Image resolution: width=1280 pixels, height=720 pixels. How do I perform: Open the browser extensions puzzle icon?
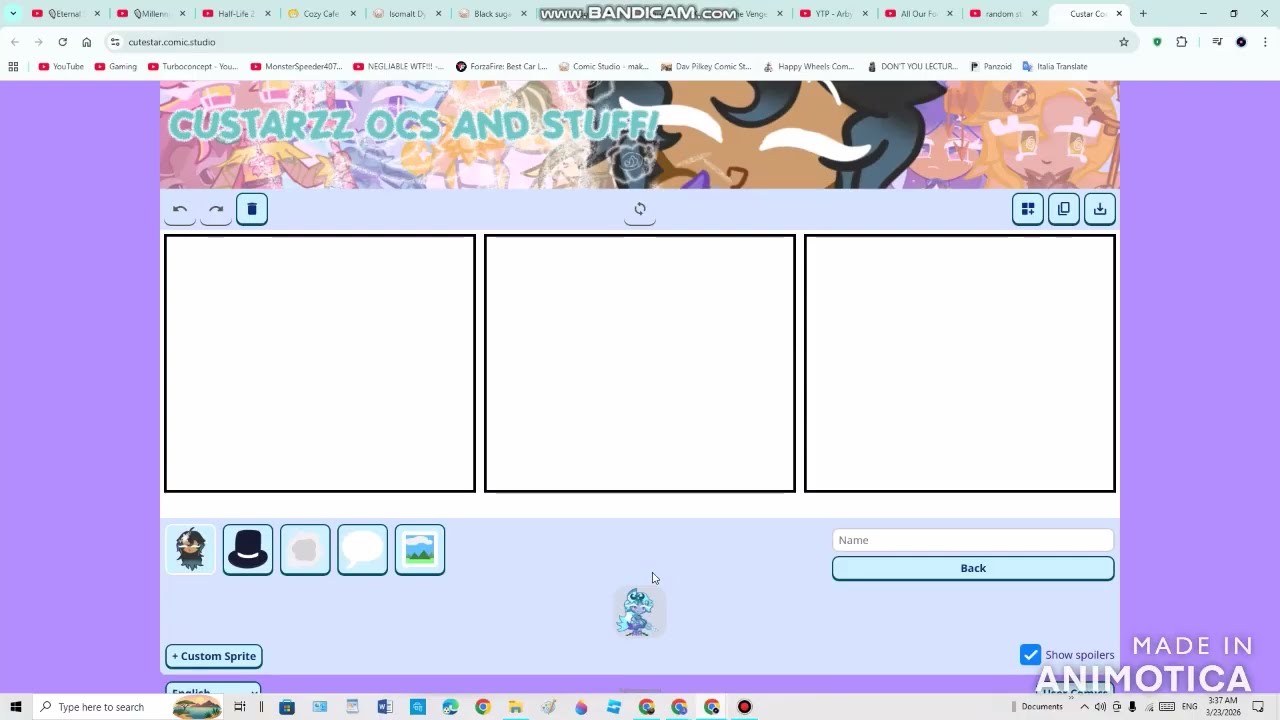pyautogui.click(x=1182, y=42)
